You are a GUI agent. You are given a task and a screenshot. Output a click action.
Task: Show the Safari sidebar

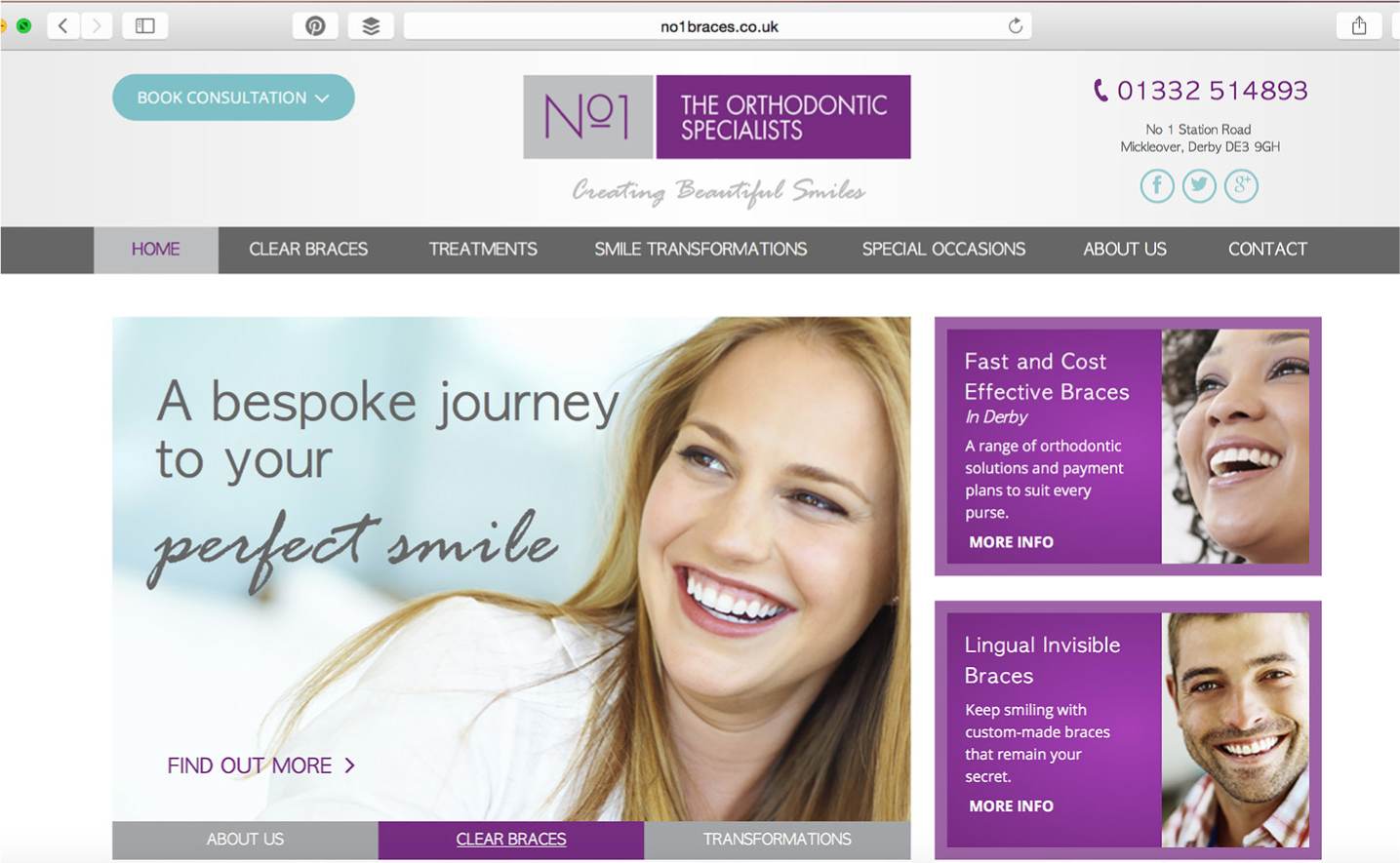145,26
